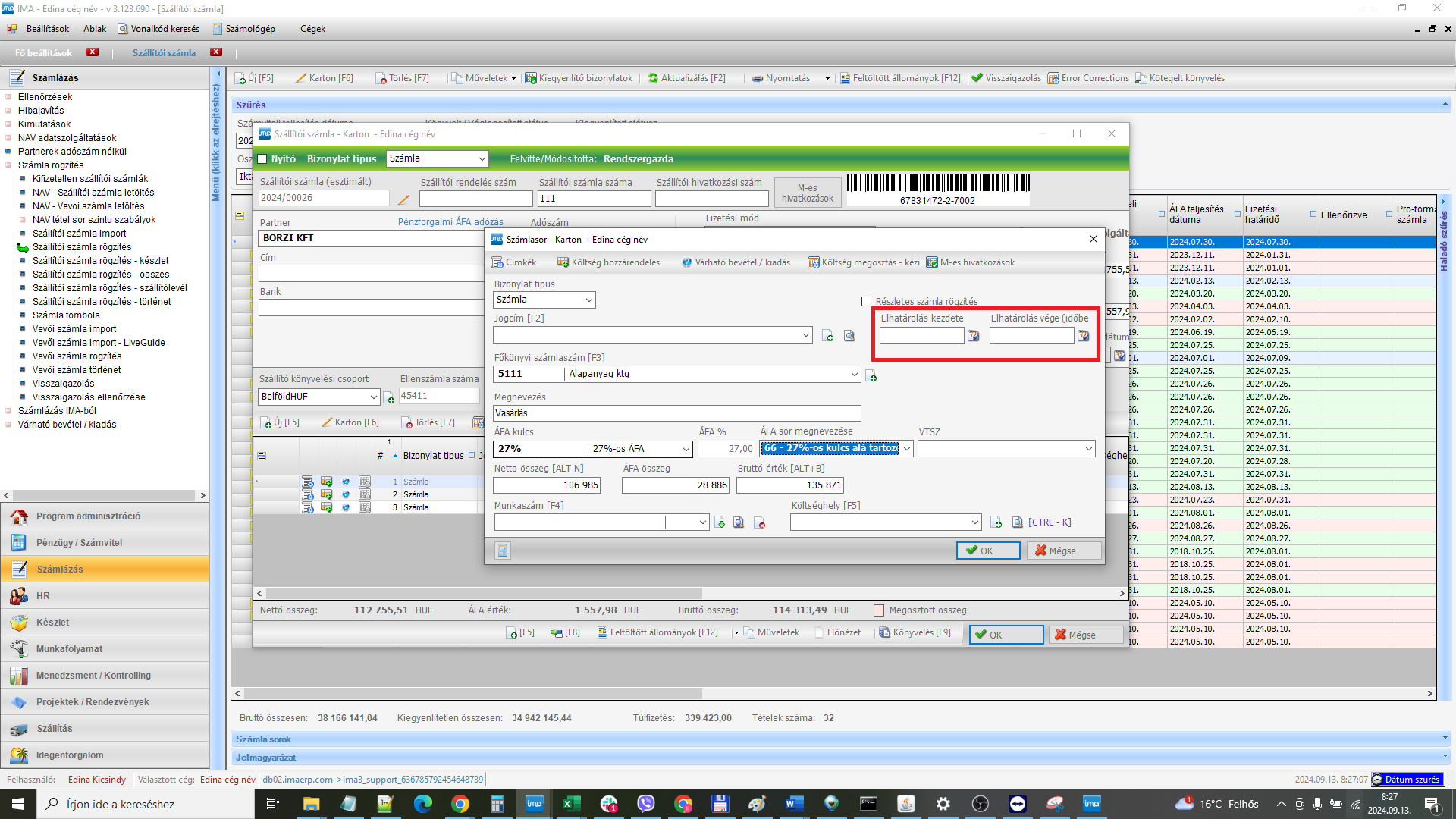Open ÁFA sor megnevezése dropdown
Viewport: 1456px width, 819px height.
[906, 449]
